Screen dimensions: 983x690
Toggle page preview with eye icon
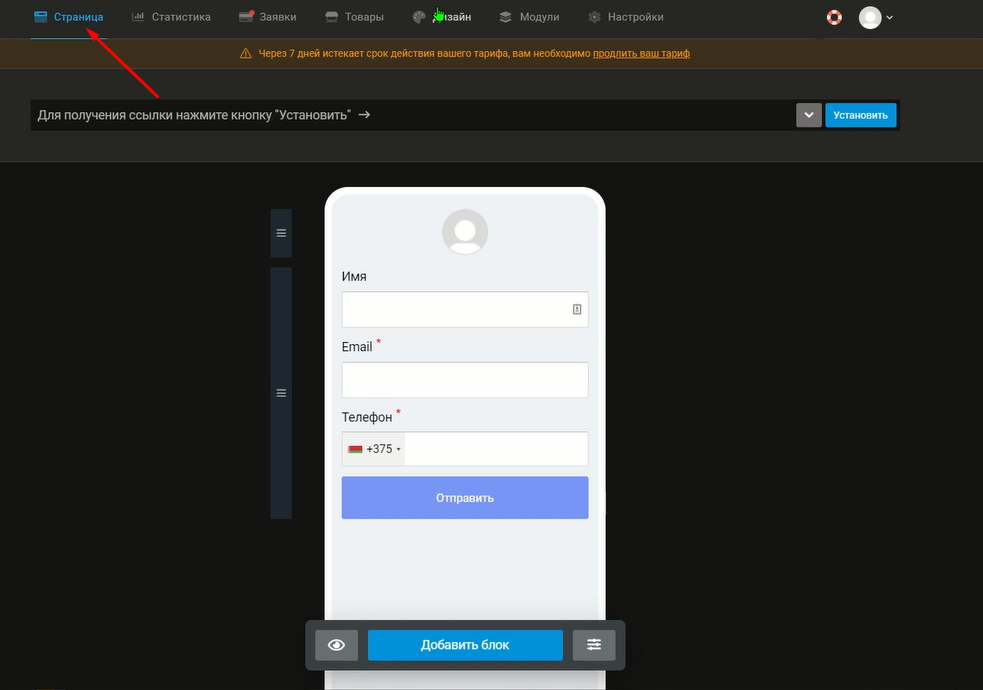[x=336, y=646]
